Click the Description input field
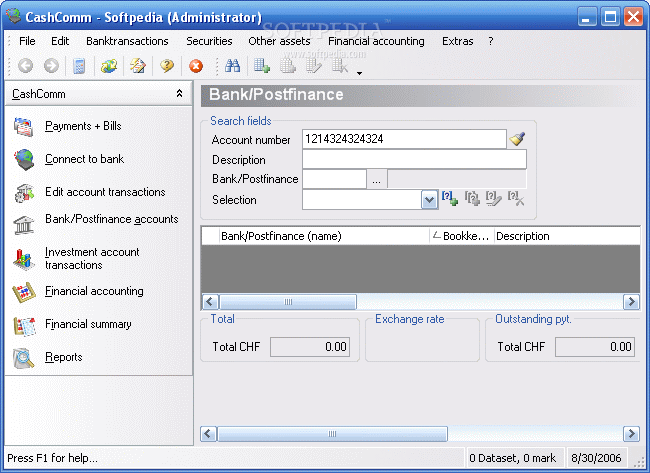The width and height of the screenshot is (650, 473). [x=415, y=159]
